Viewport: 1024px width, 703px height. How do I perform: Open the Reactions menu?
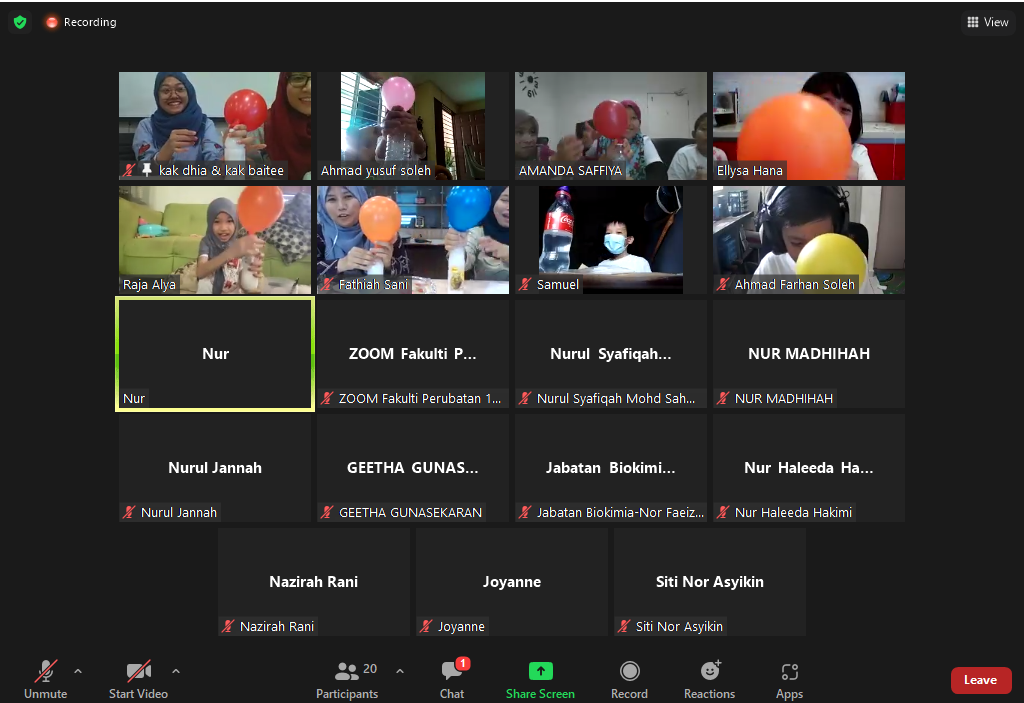709,671
